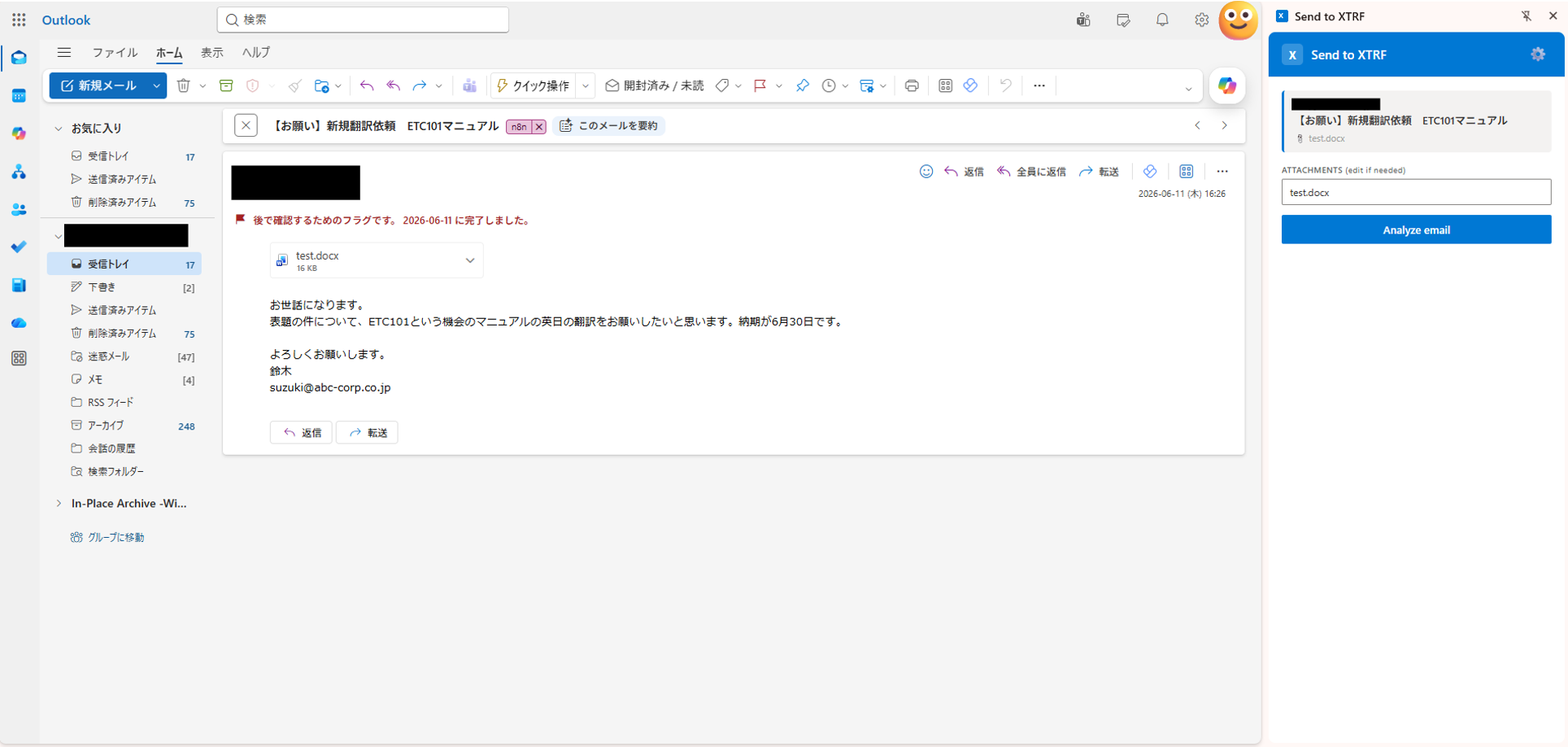Open 下書き drafts folder
Viewport: 1568px width, 747px height.
pyautogui.click(x=125, y=287)
